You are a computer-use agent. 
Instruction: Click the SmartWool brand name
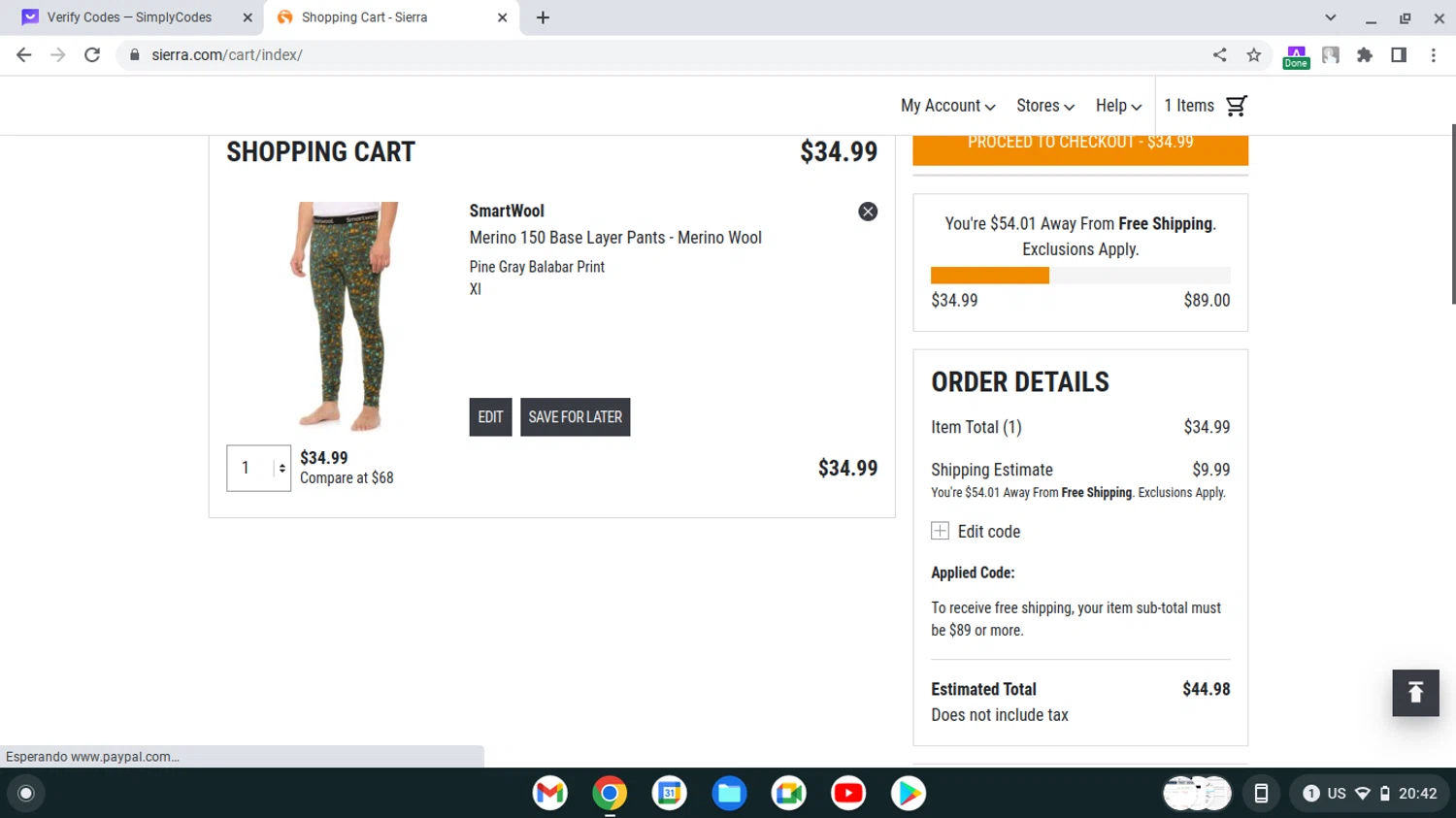[x=507, y=211]
